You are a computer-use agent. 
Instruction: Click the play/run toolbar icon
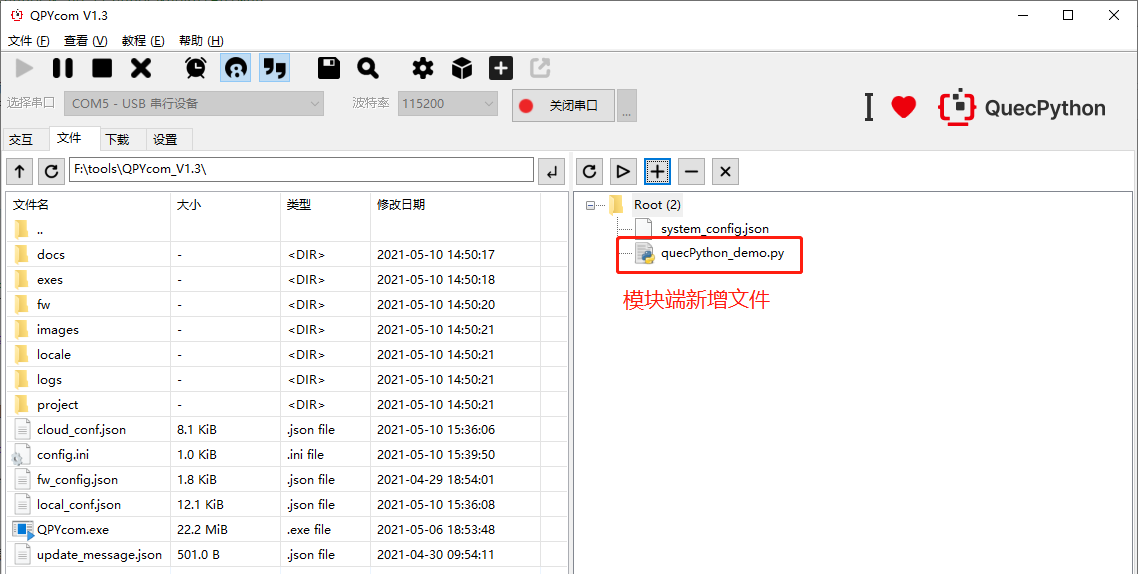point(24,68)
